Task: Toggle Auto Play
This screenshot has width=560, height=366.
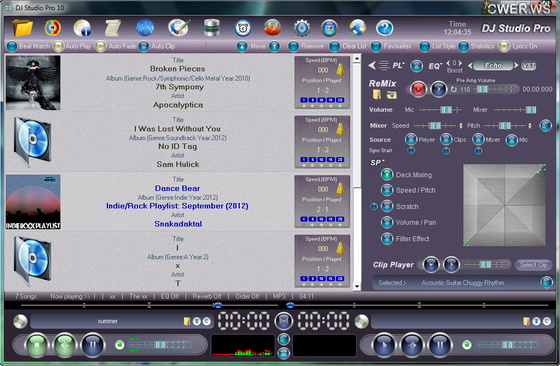Action: click(58, 46)
